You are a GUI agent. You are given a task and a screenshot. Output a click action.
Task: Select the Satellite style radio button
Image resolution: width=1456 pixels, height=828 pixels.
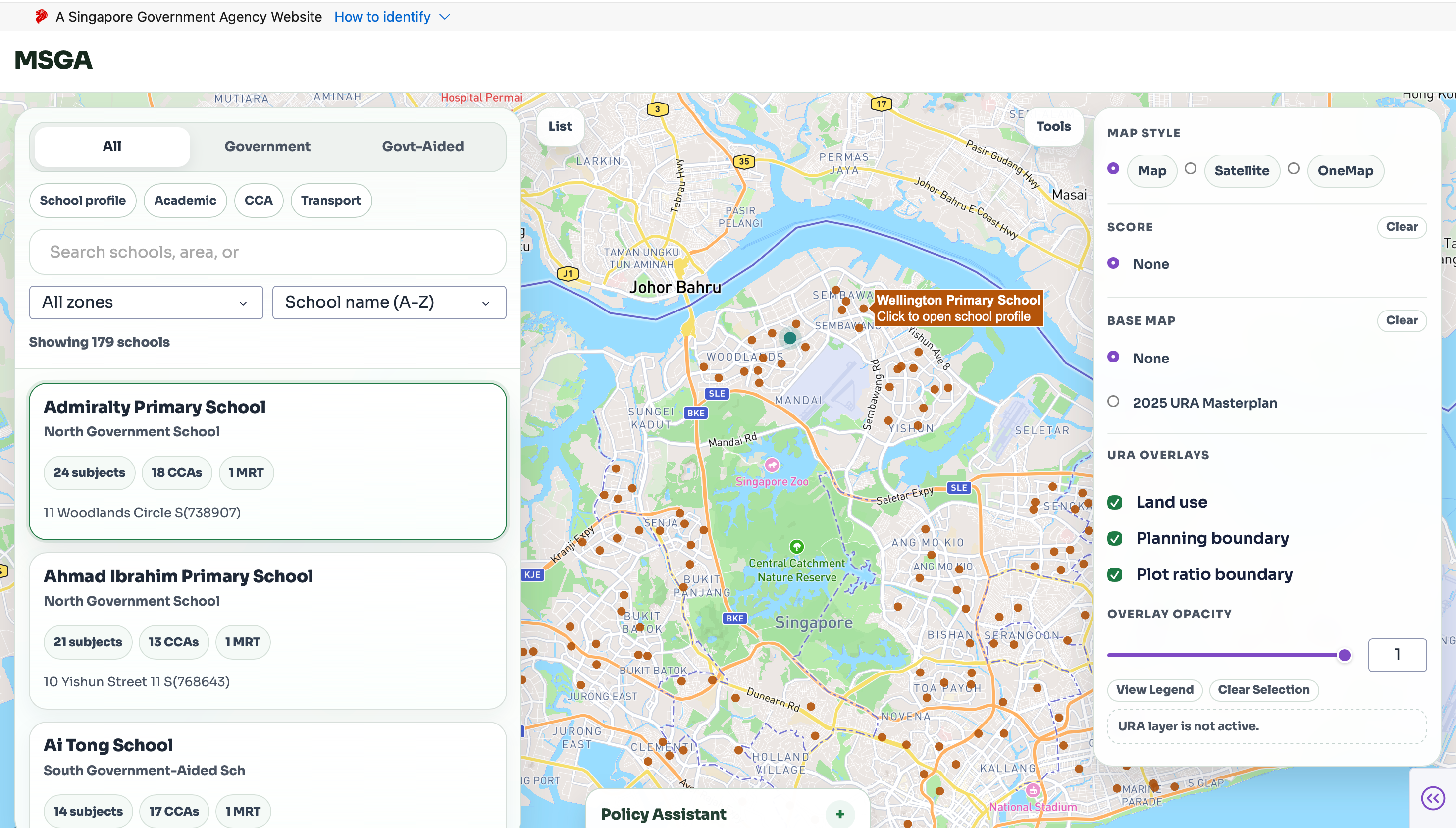coord(1191,169)
